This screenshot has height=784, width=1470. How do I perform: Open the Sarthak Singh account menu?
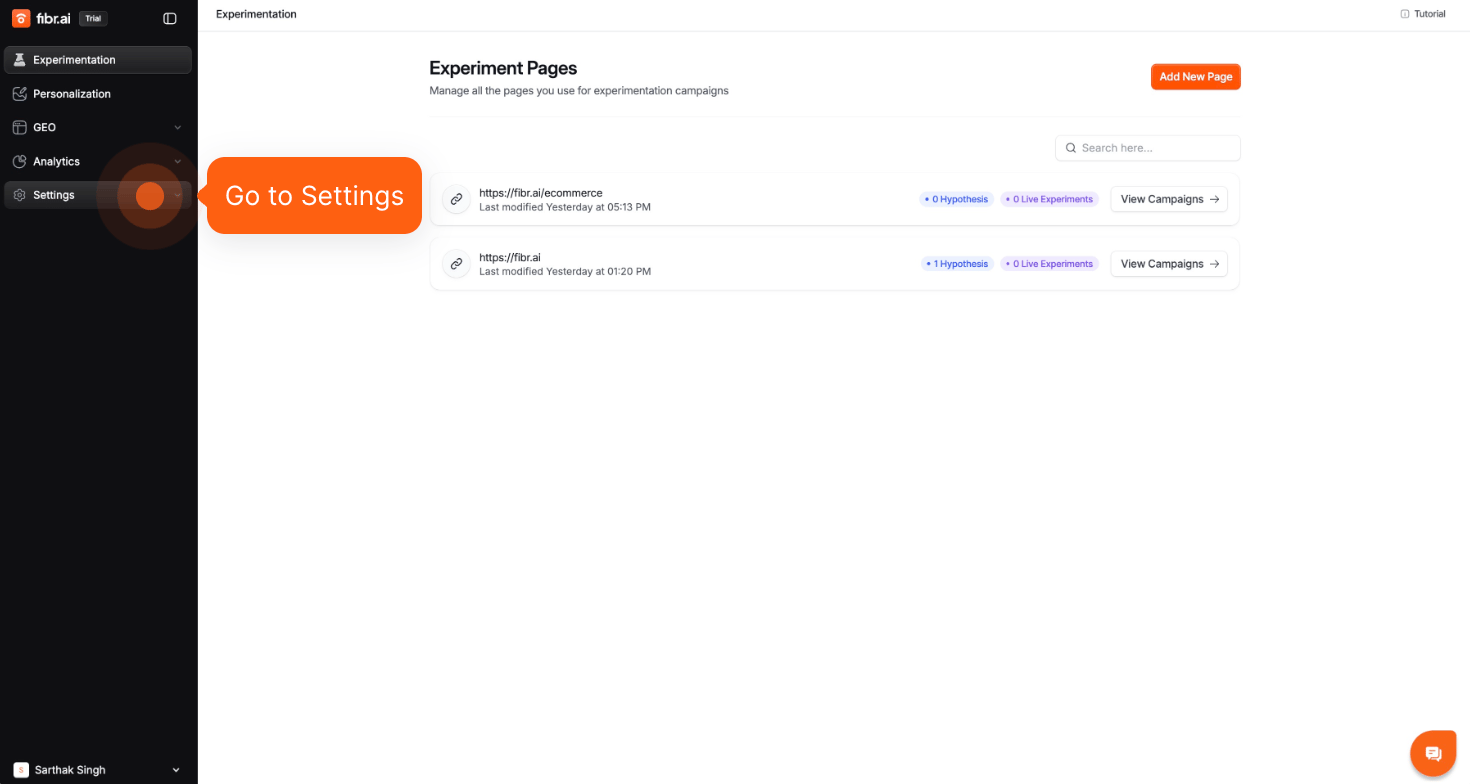(x=98, y=770)
